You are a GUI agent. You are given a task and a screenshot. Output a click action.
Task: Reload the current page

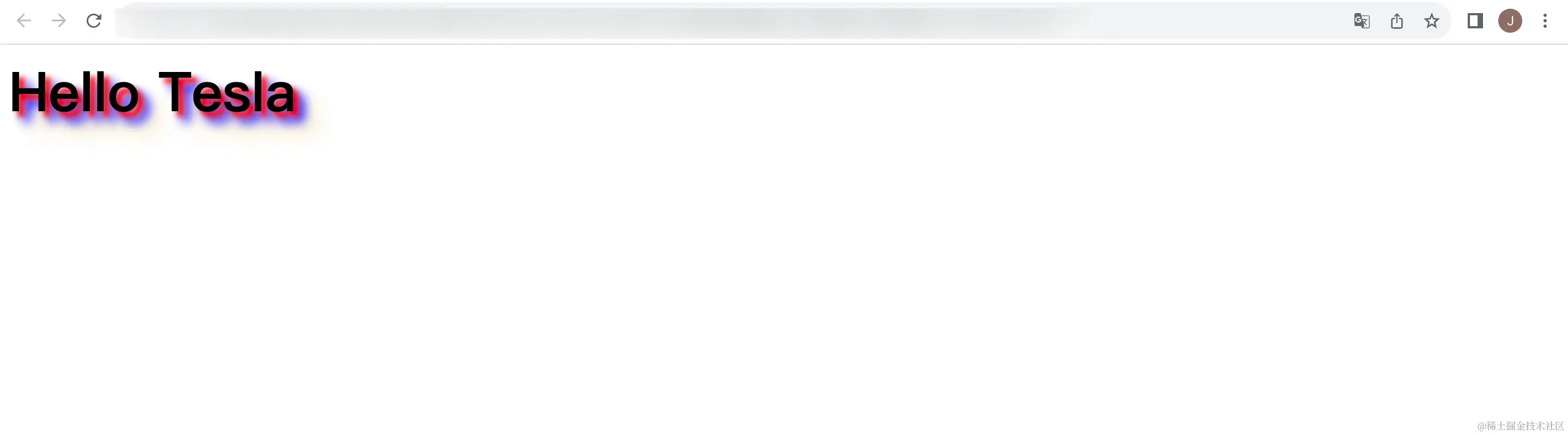pyautogui.click(x=94, y=21)
